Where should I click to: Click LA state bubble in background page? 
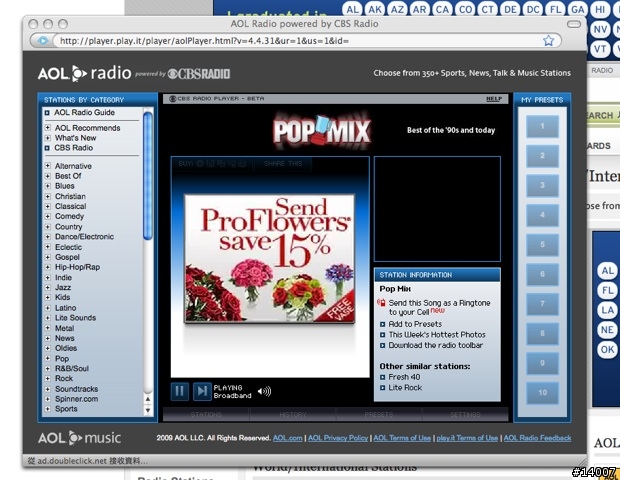point(607,310)
